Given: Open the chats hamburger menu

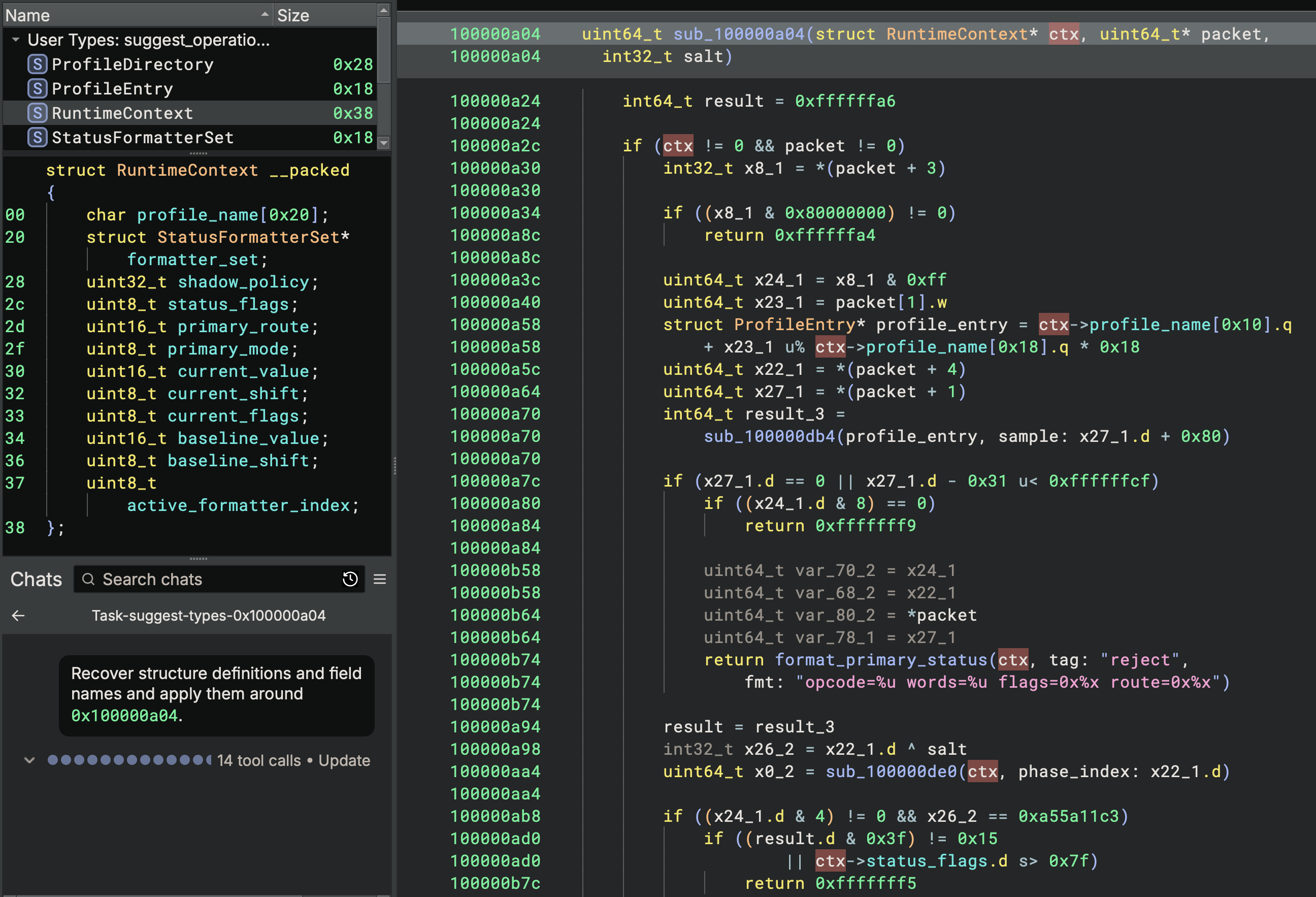Looking at the screenshot, I should (x=380, y=579).
